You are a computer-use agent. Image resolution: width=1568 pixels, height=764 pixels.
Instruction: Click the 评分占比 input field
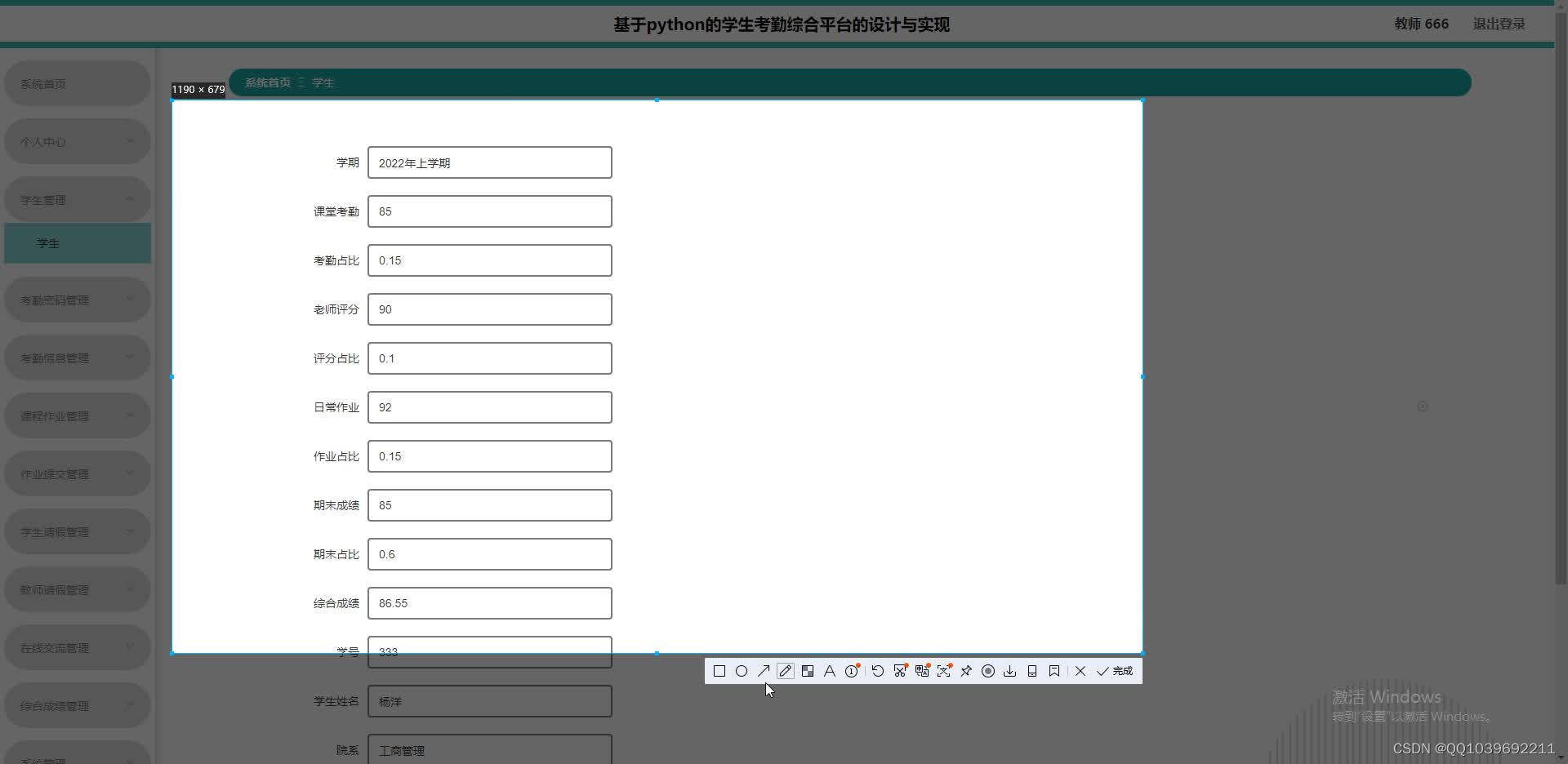pos(490,358)
